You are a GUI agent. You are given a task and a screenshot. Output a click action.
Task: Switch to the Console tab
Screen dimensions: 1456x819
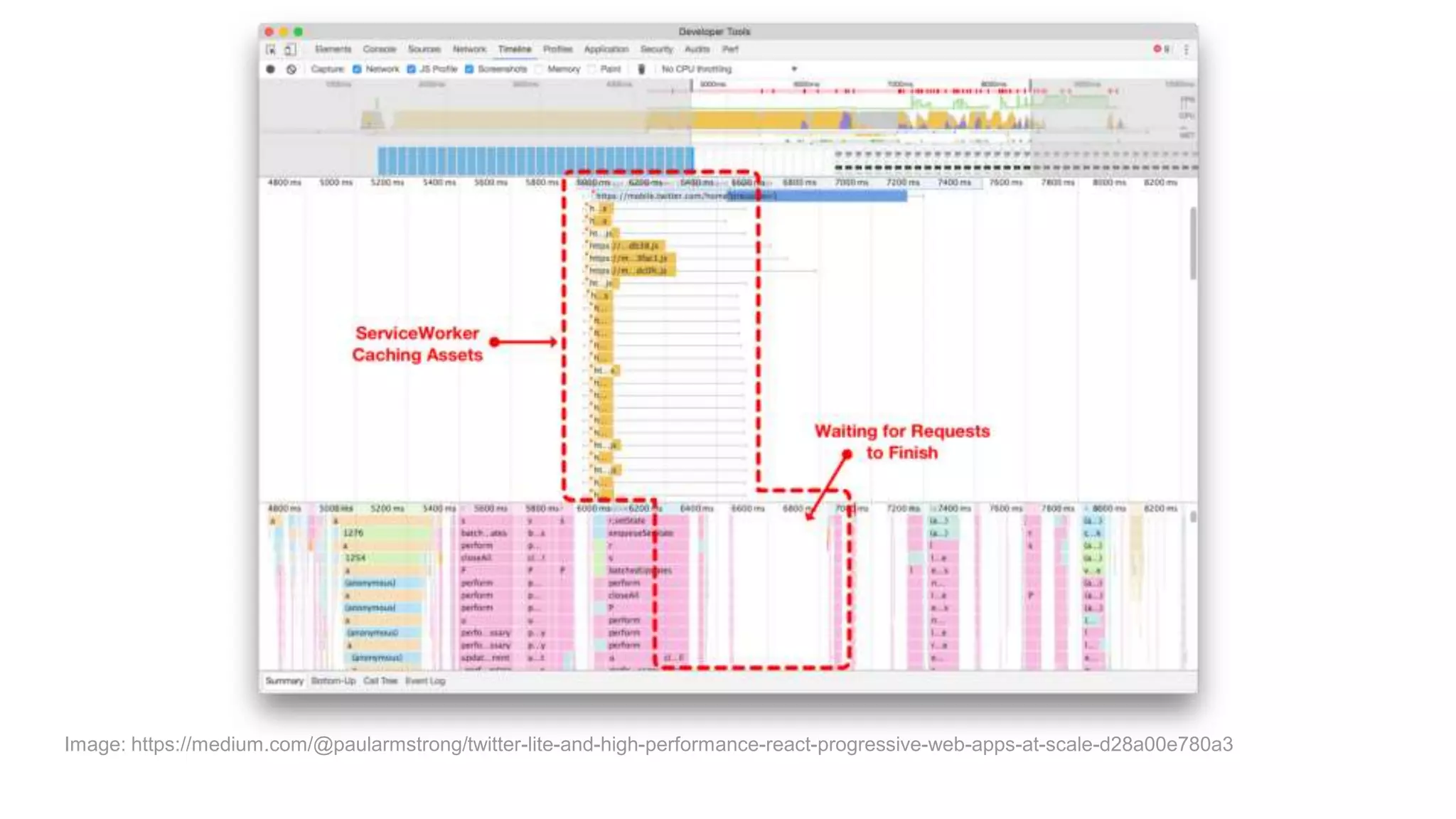(x=379, y=50)
